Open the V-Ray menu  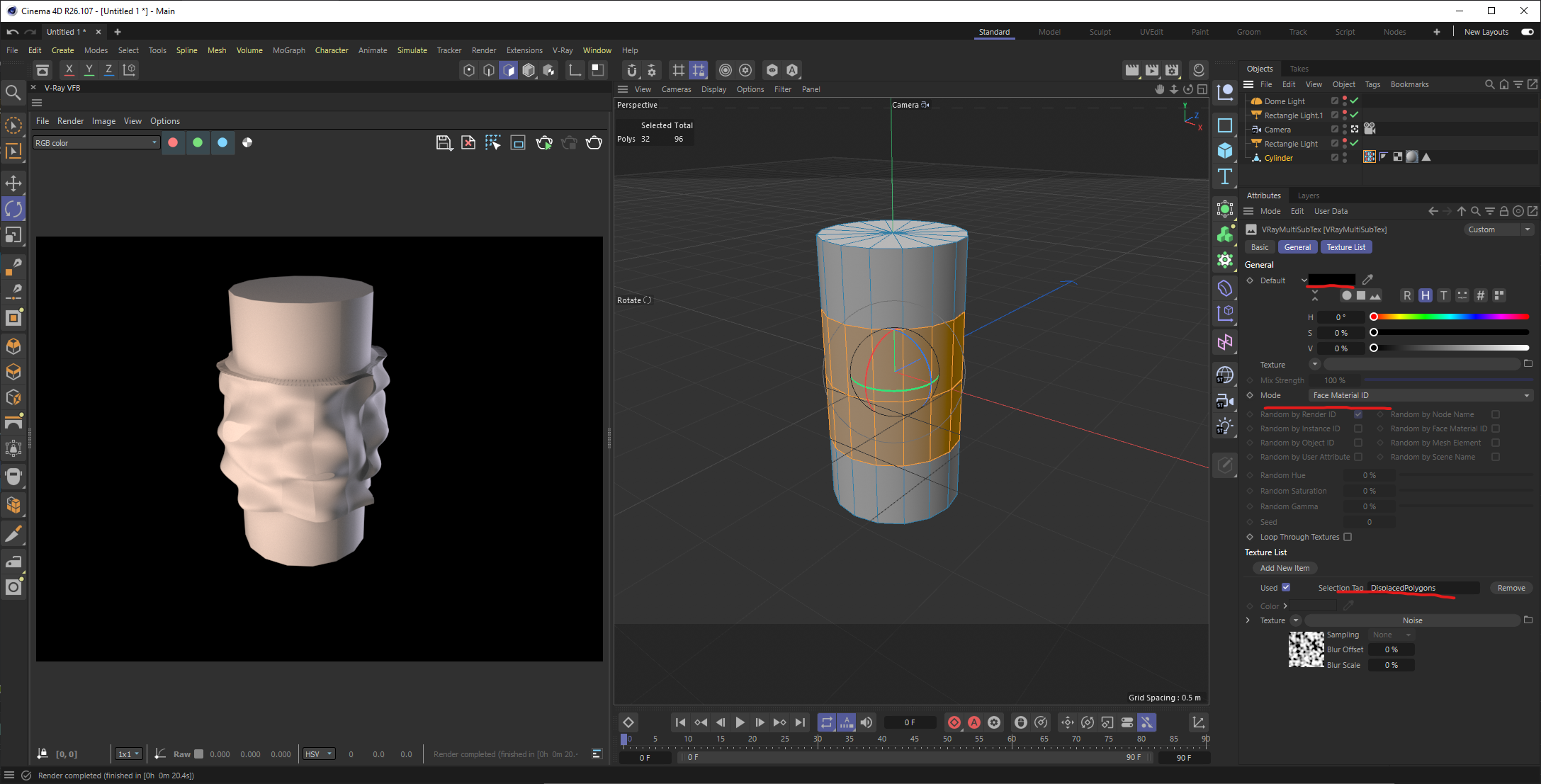tap(563, 50)
